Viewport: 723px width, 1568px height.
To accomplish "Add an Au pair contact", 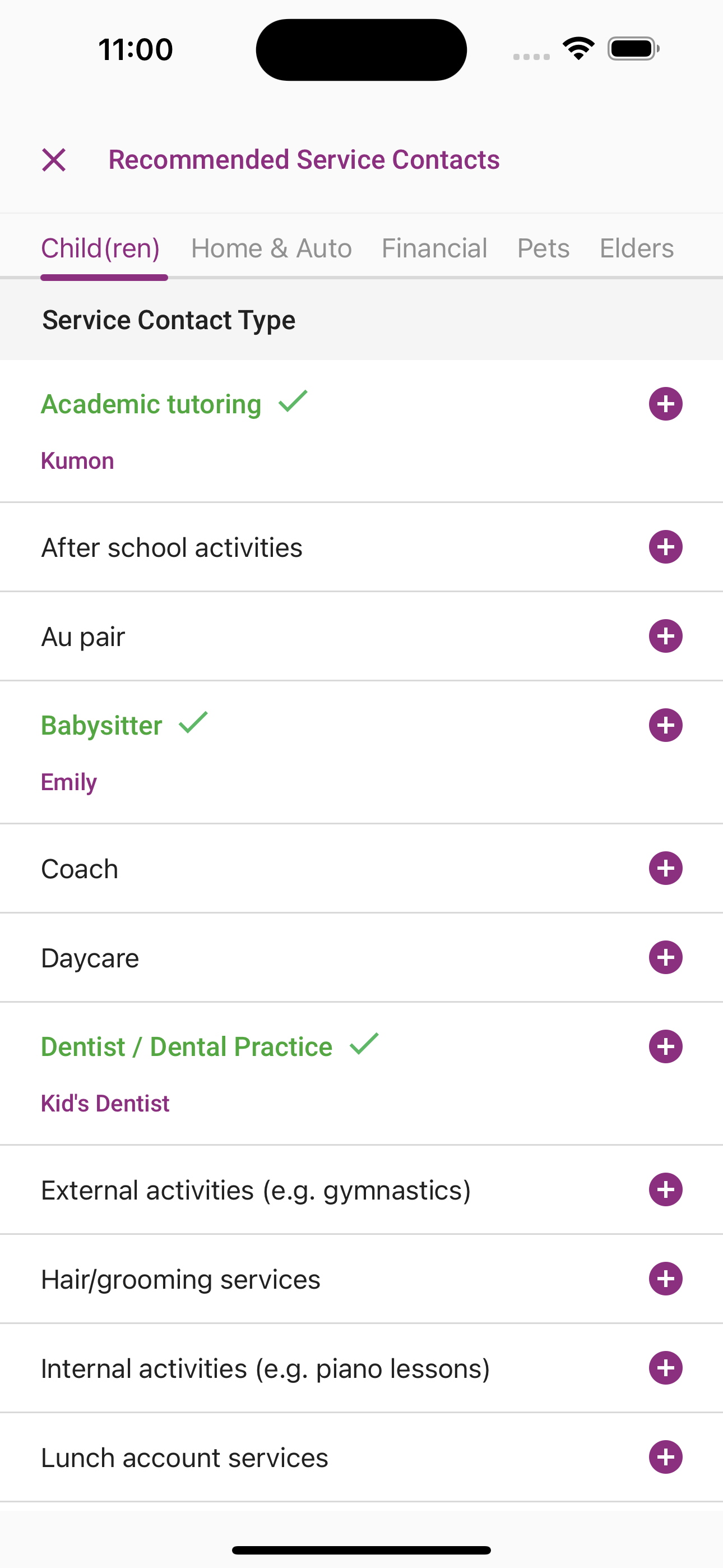I will click(665, 636).
